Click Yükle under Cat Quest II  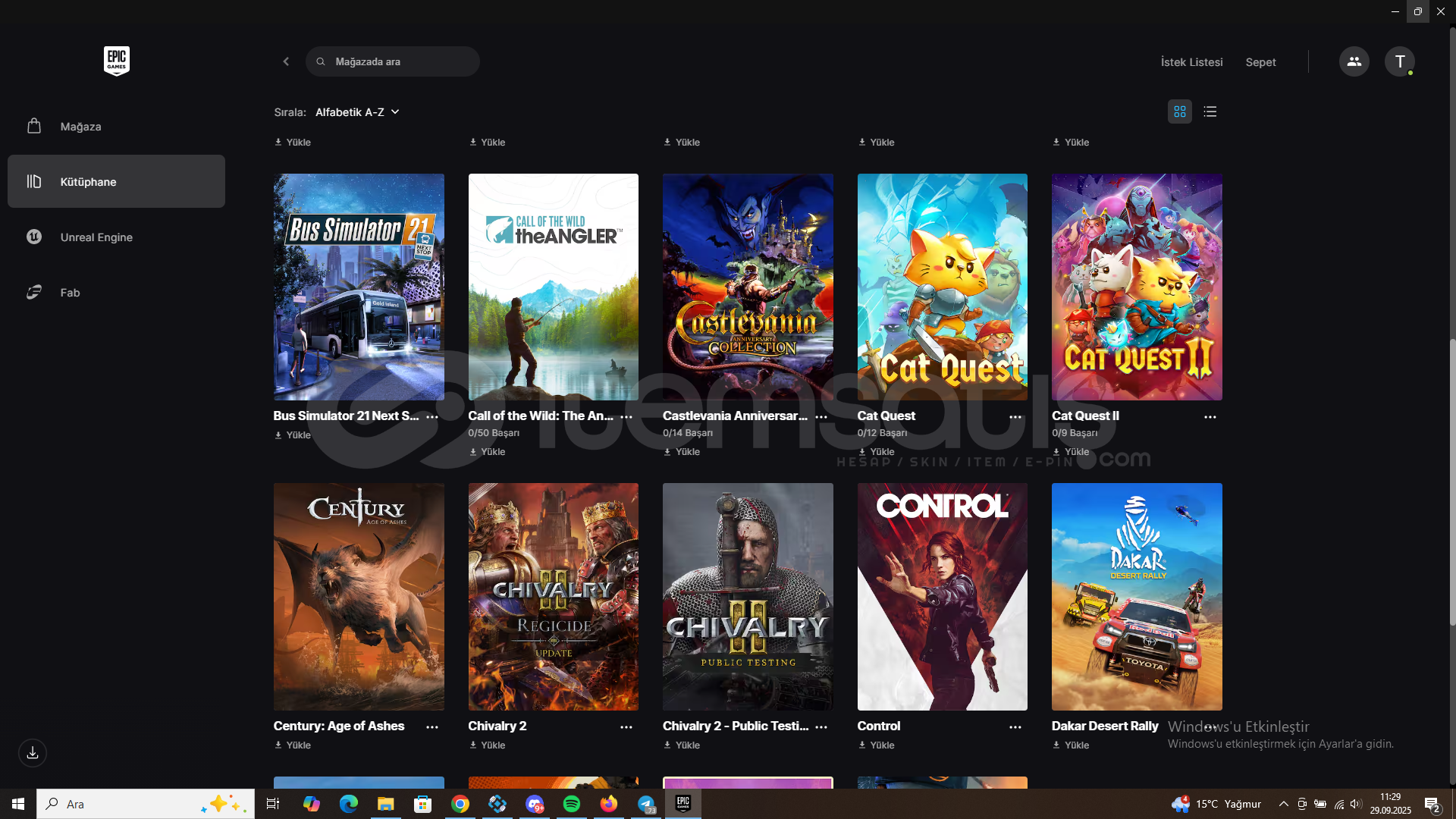(1071, 452)
